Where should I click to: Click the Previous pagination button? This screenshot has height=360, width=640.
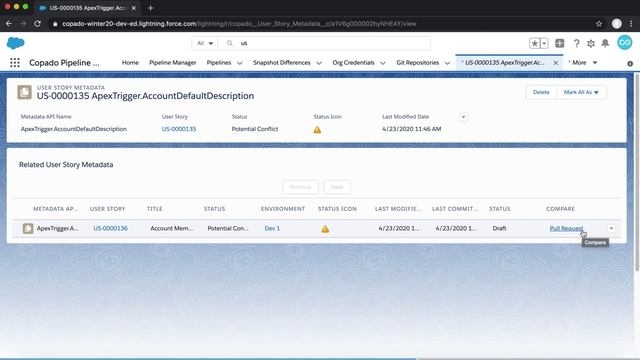pyautogui.click(x=300, y=187)
